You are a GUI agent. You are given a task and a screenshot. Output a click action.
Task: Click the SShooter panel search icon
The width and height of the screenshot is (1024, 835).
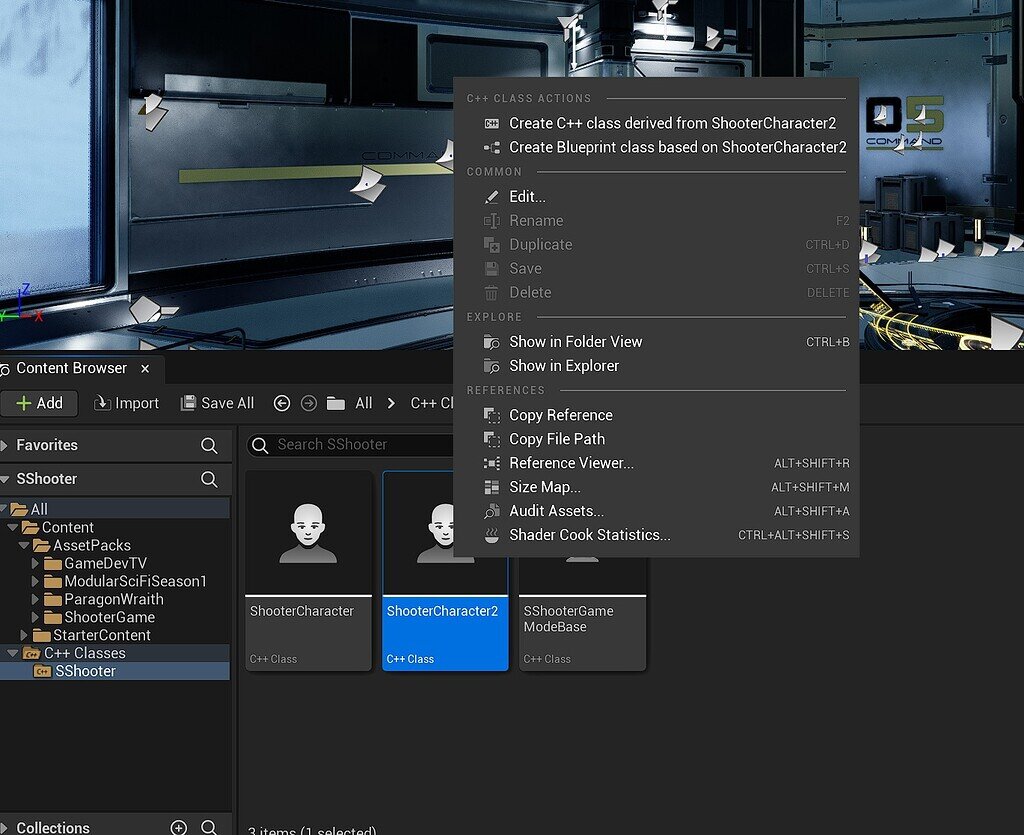click(209, 479)
